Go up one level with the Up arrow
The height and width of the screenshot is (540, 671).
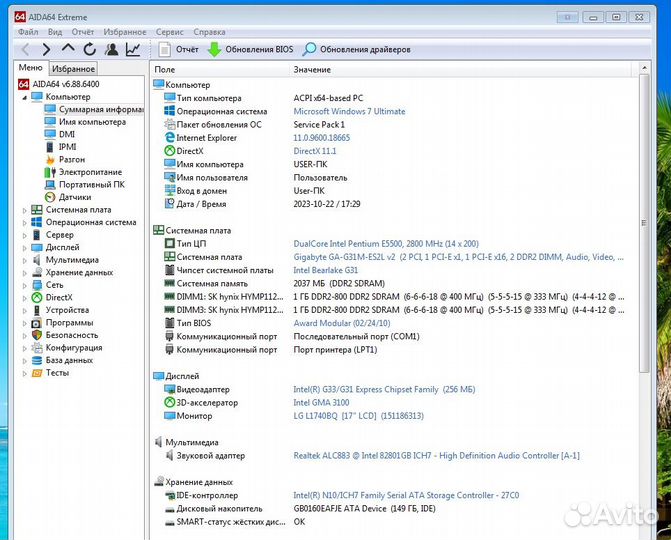coord(68,49)
